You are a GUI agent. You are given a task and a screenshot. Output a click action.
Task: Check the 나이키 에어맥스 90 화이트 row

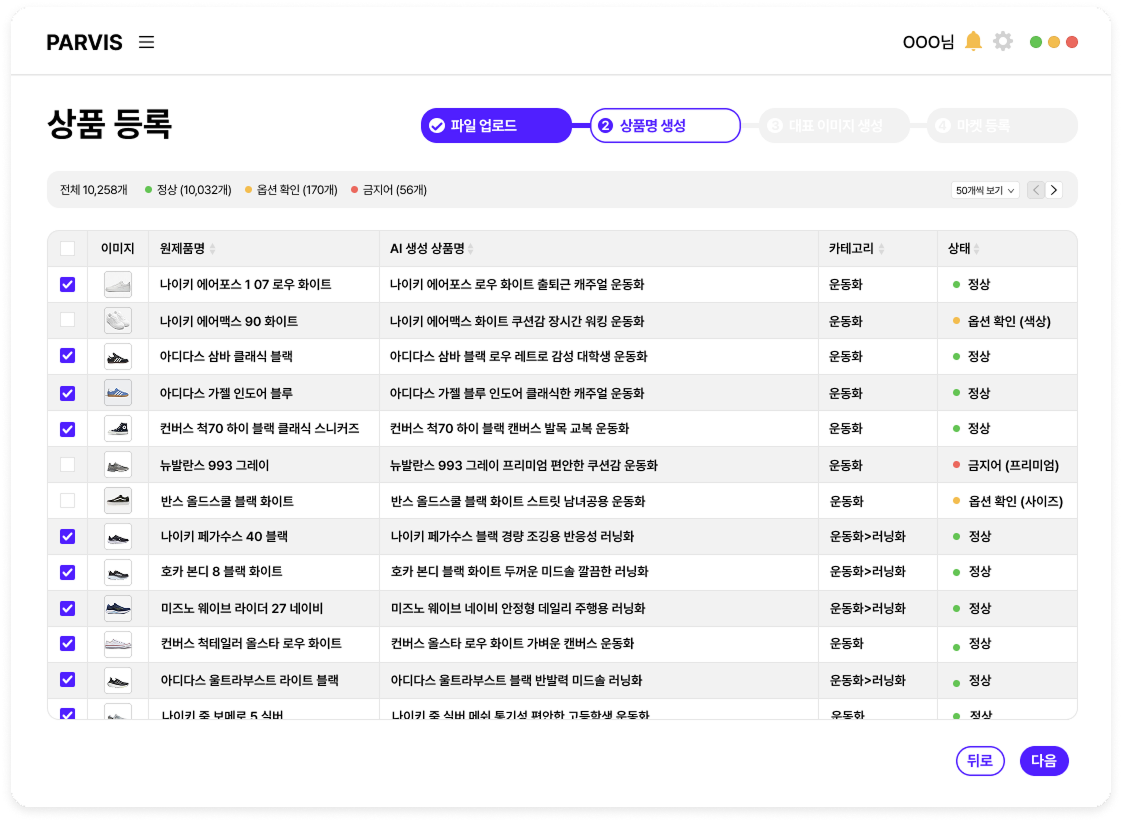(67, 320)
